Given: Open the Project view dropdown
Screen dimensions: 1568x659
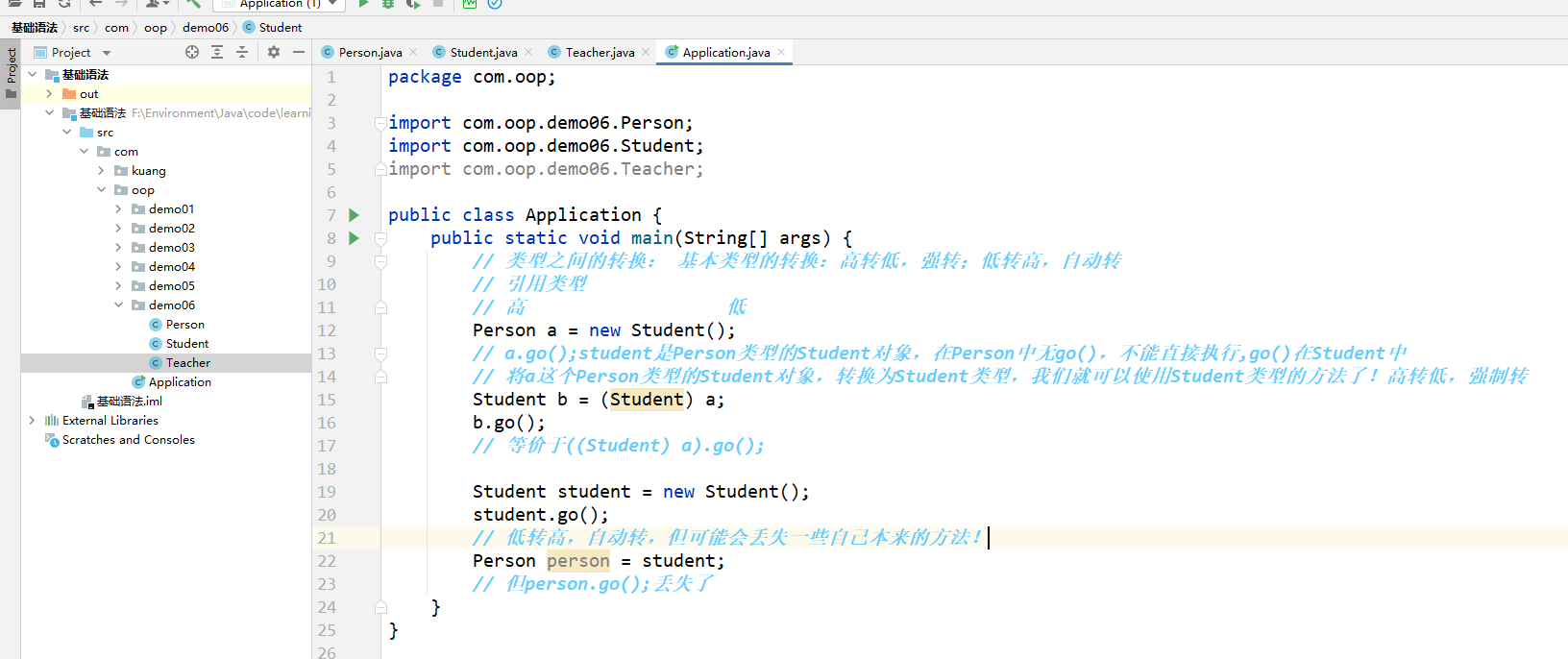Looking at the screenshot, I should pyautogui.click(x=107, y=53).
